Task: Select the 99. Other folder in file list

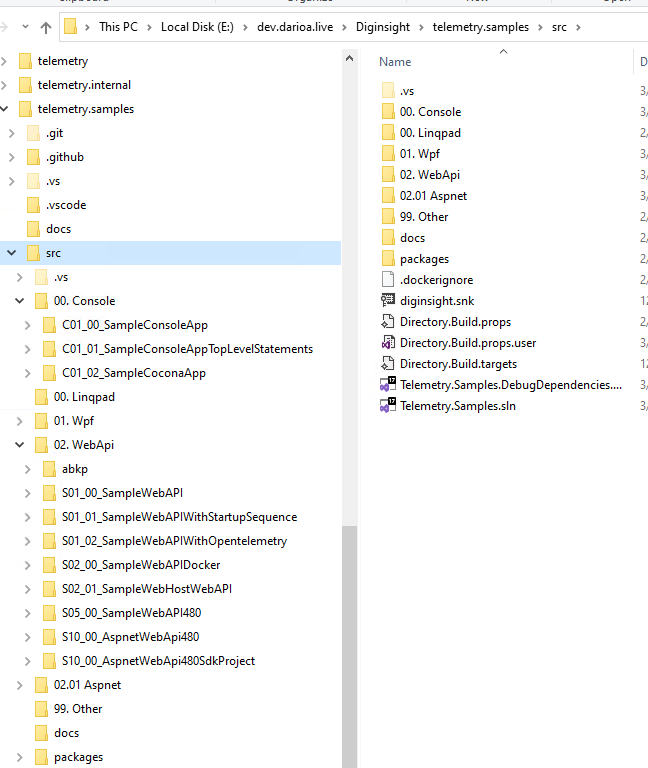Action: [x=423, y=217]
